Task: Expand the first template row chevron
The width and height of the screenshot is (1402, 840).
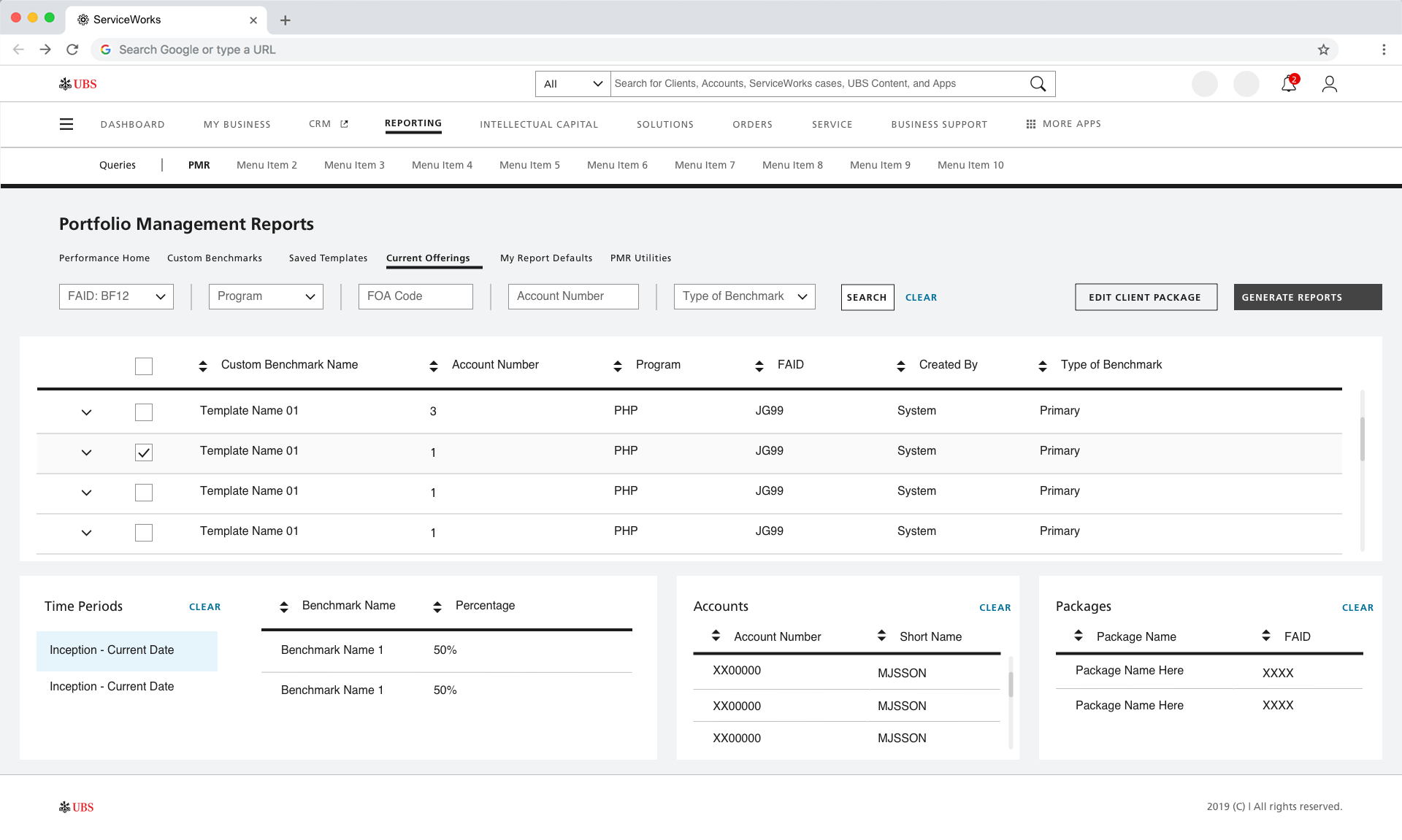Action: (86, 412)
